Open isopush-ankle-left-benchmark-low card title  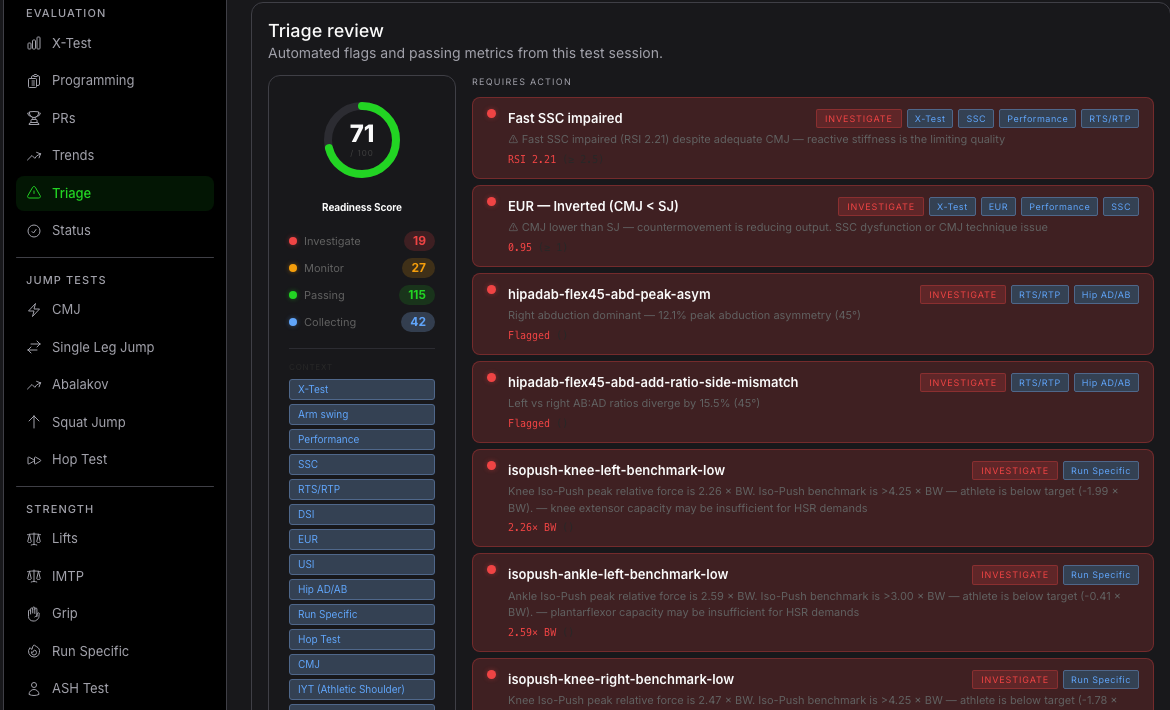tap(618, 575)
